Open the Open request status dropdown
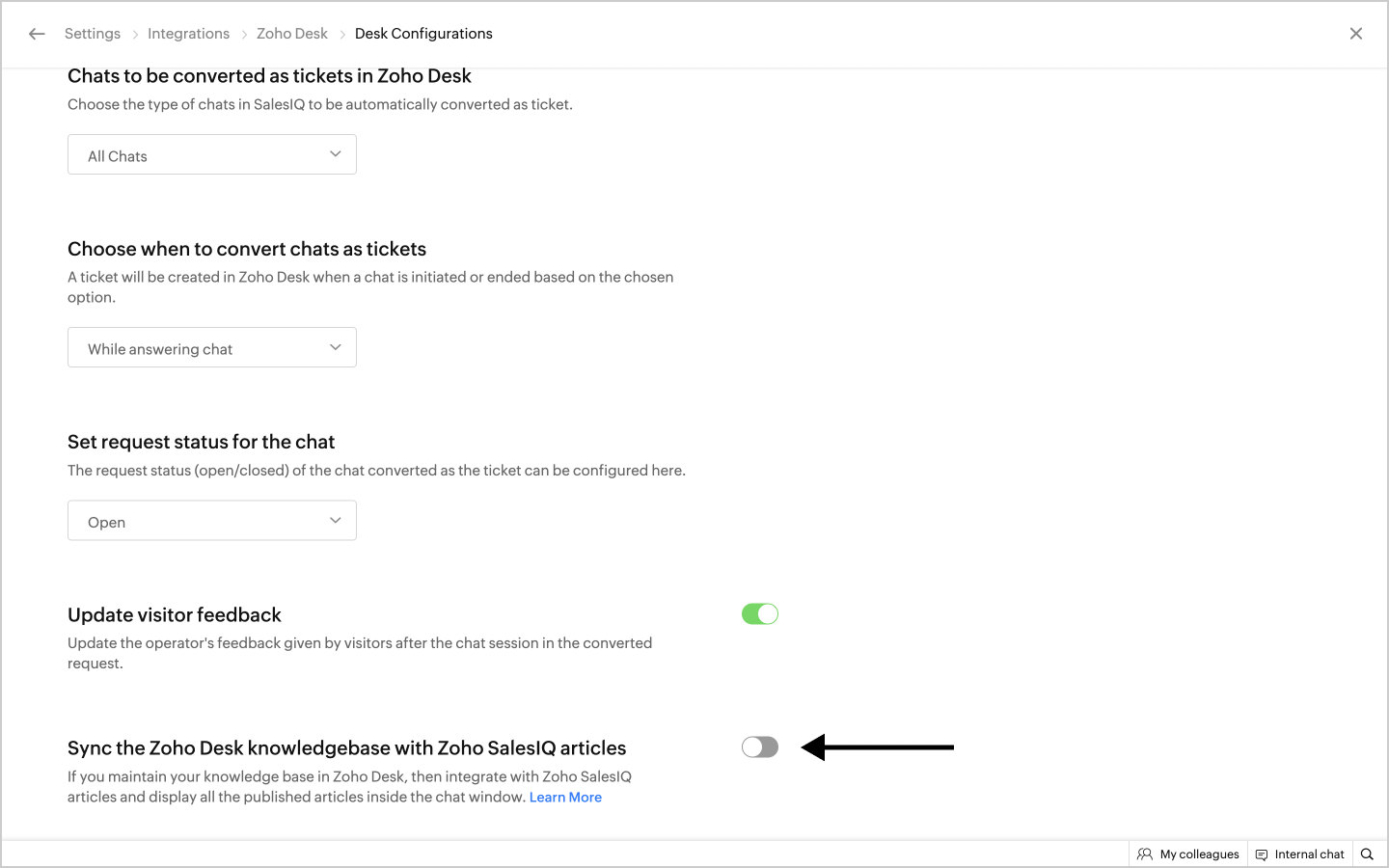This screenshot has height=868, width=1389. click(x=211, y=521)
